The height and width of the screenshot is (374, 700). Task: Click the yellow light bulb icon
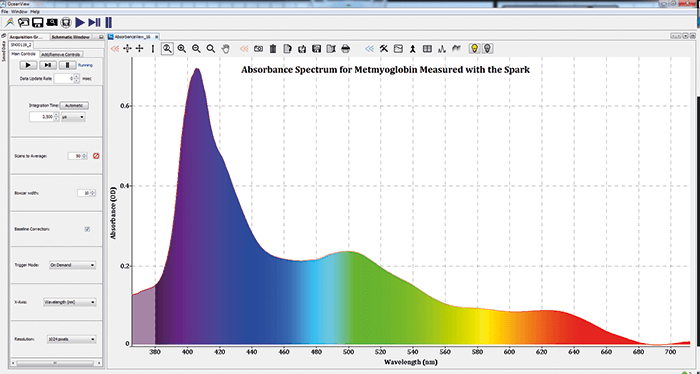pyautogui.click(x=474, y=48)
